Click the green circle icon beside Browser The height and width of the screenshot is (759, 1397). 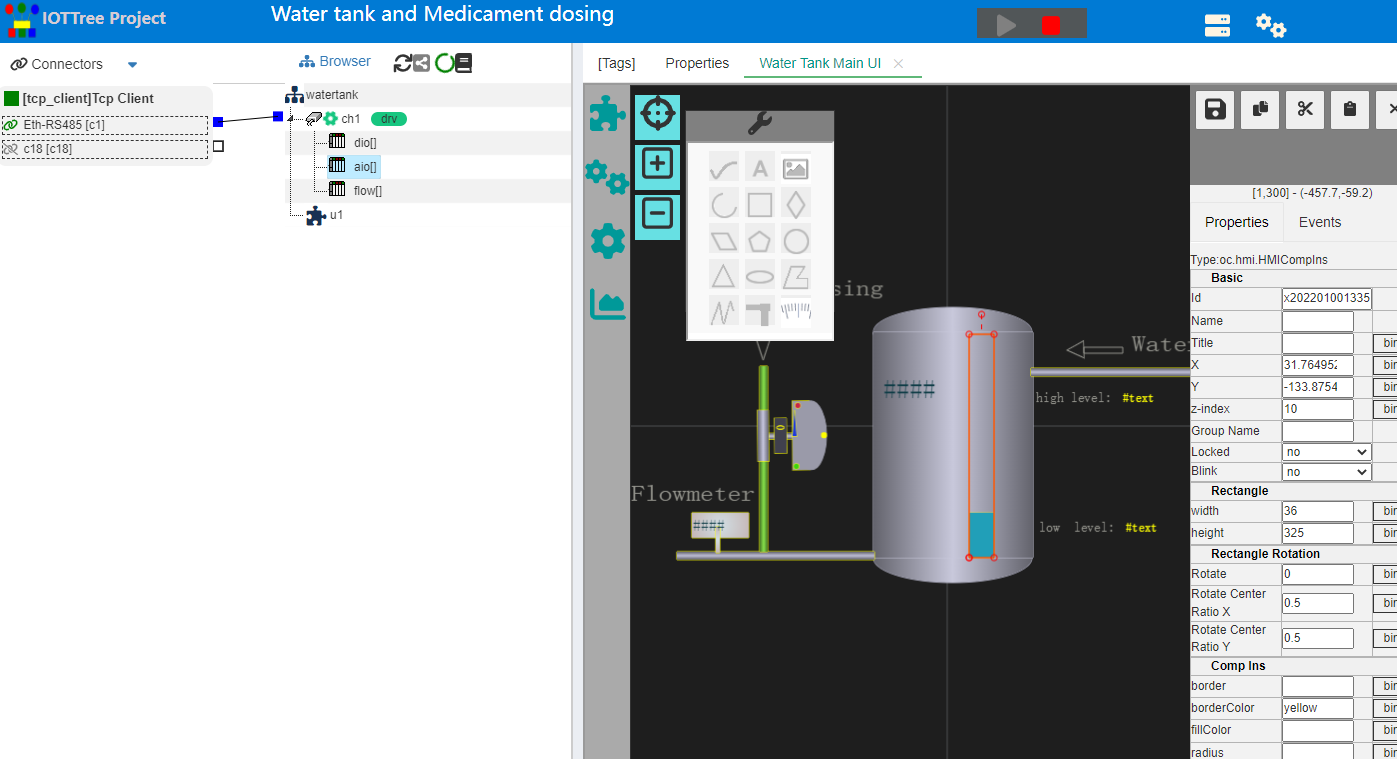coord(443,63)
